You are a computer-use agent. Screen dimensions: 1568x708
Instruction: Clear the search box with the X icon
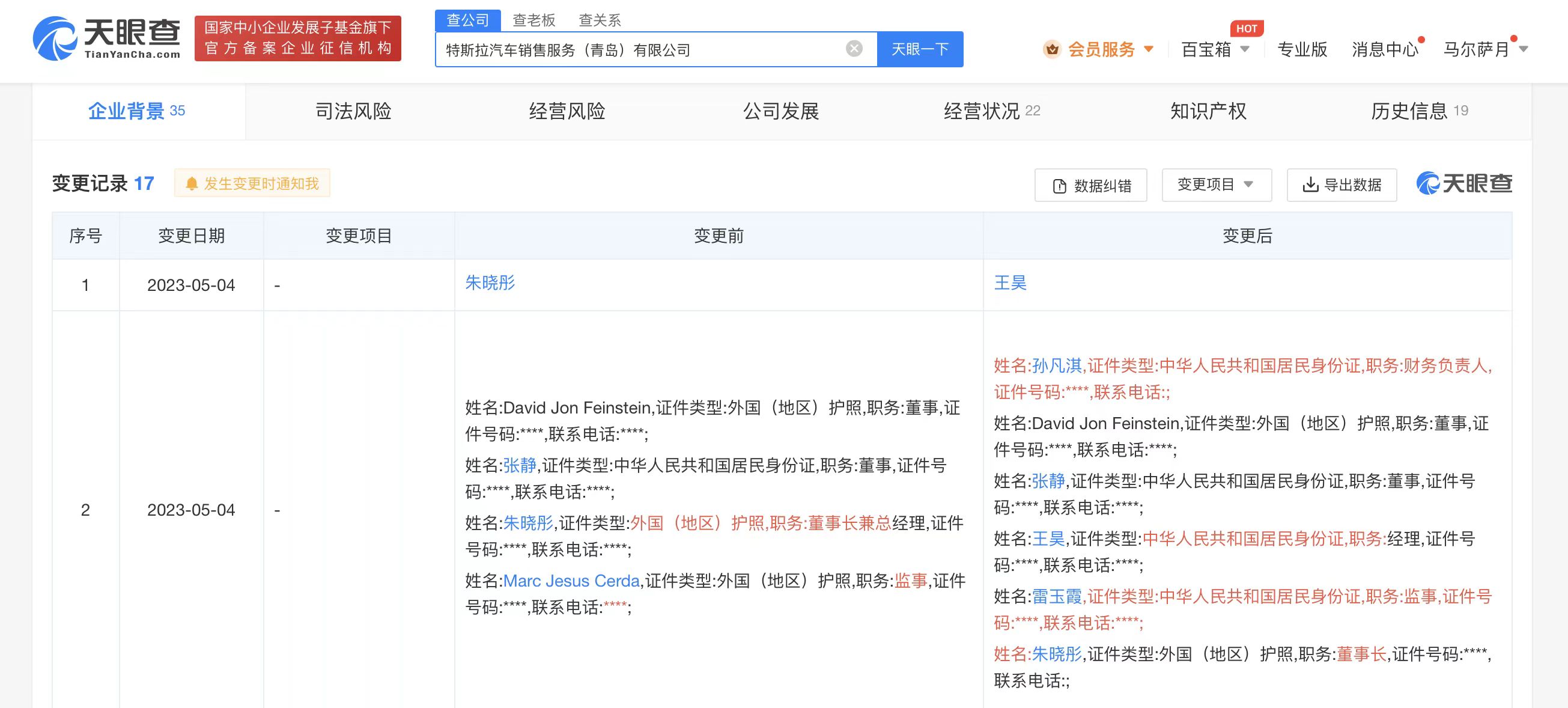(x=854, y=49)
